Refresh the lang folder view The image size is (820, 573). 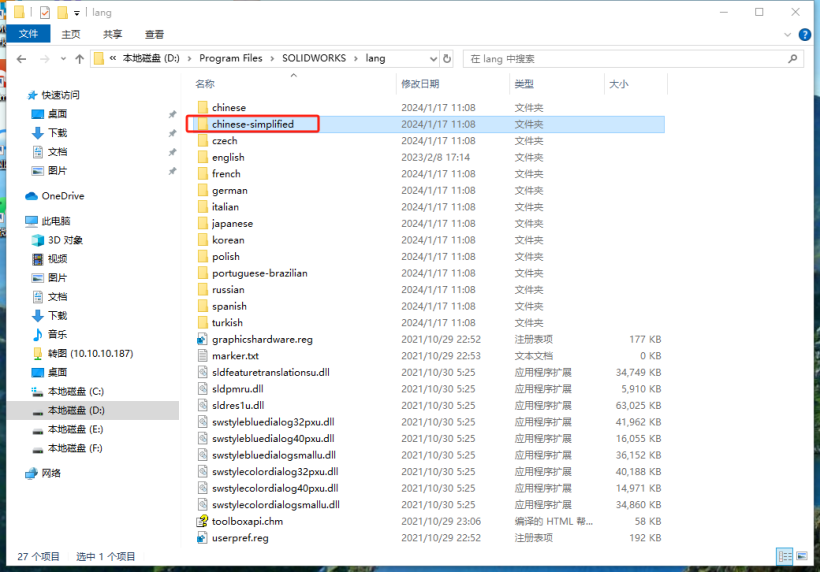pyautogui.click(x=447, y=59)
